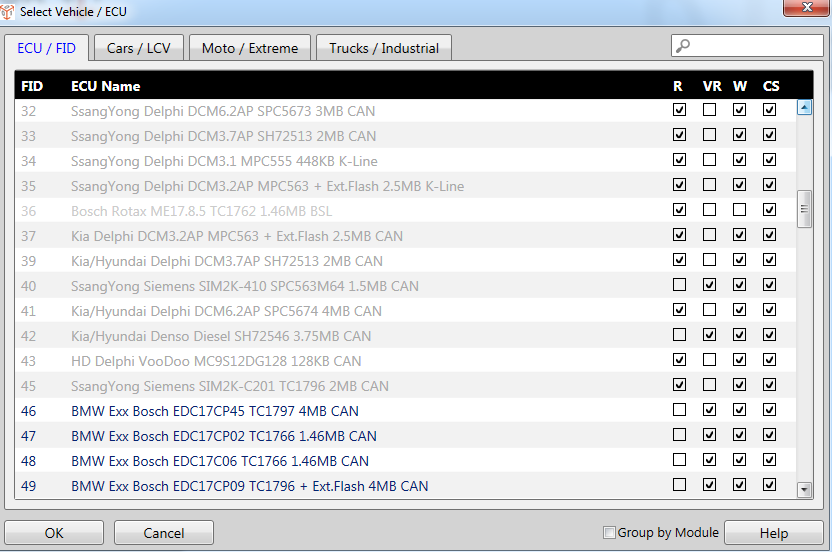The image size is (832, 552).
Task: Click the CS column header
Action: point(771,87)
